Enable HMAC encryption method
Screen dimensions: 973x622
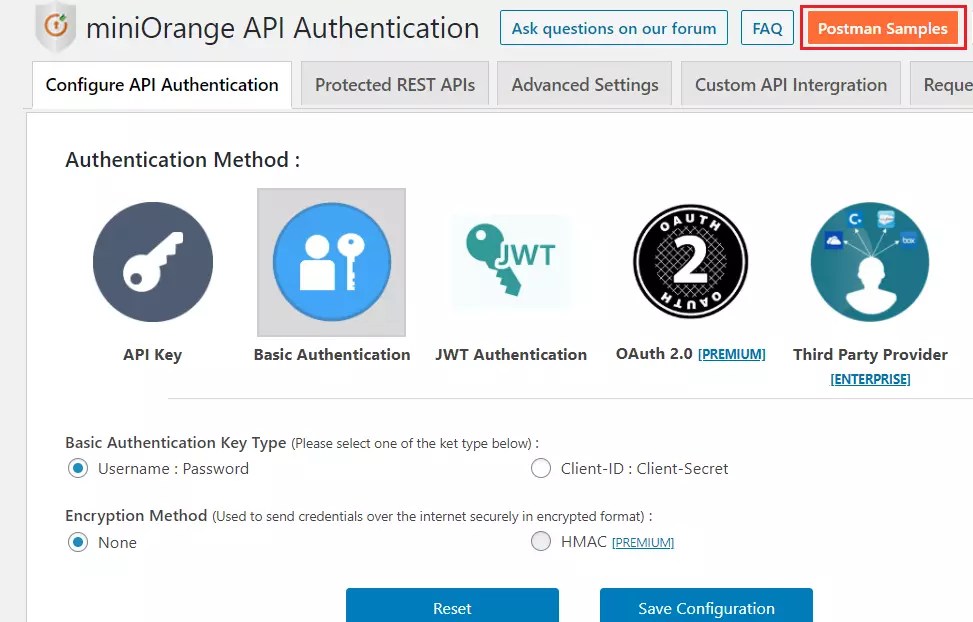(541, 541)
